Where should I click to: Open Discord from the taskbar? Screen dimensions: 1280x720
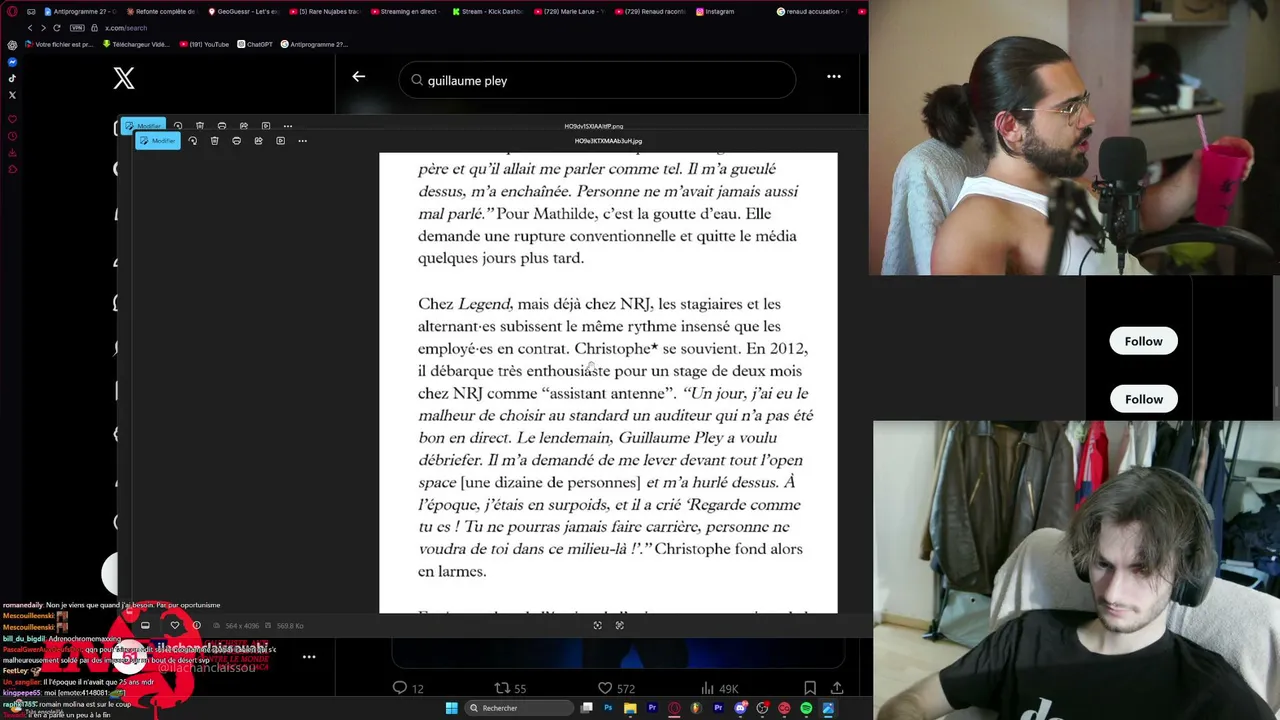coord(740,708)
